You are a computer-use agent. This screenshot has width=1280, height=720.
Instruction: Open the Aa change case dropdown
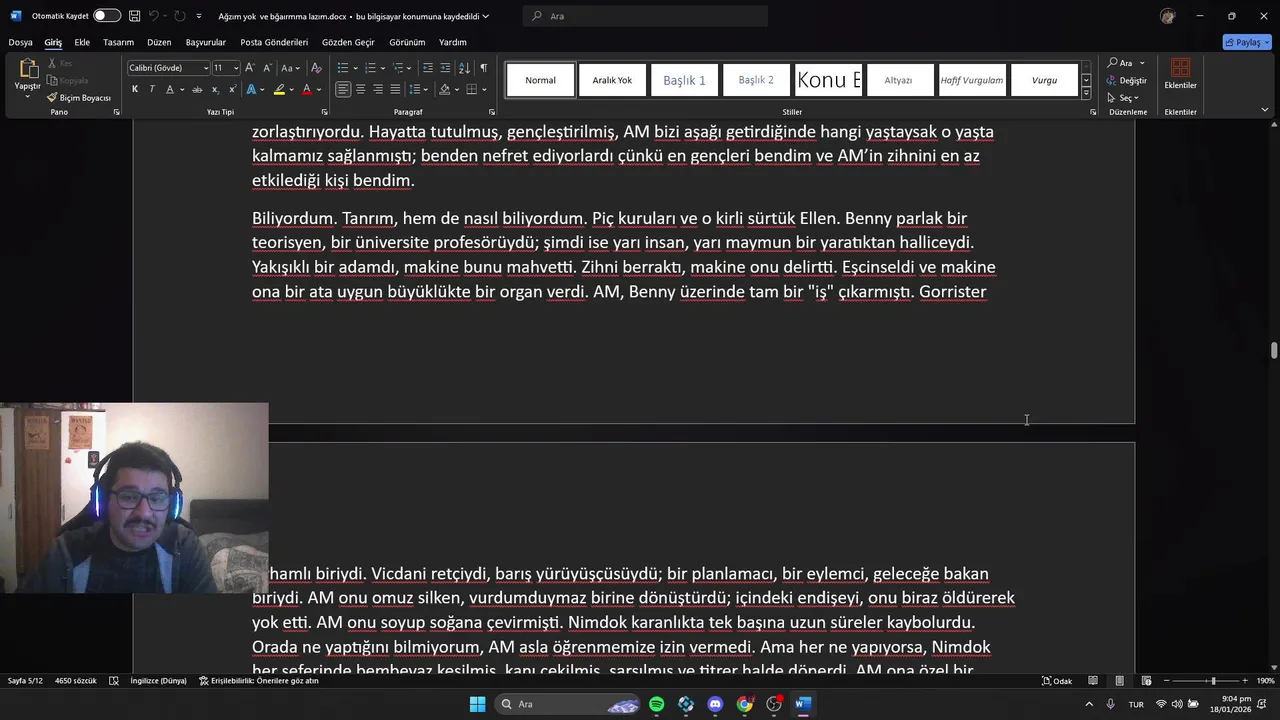290,68
